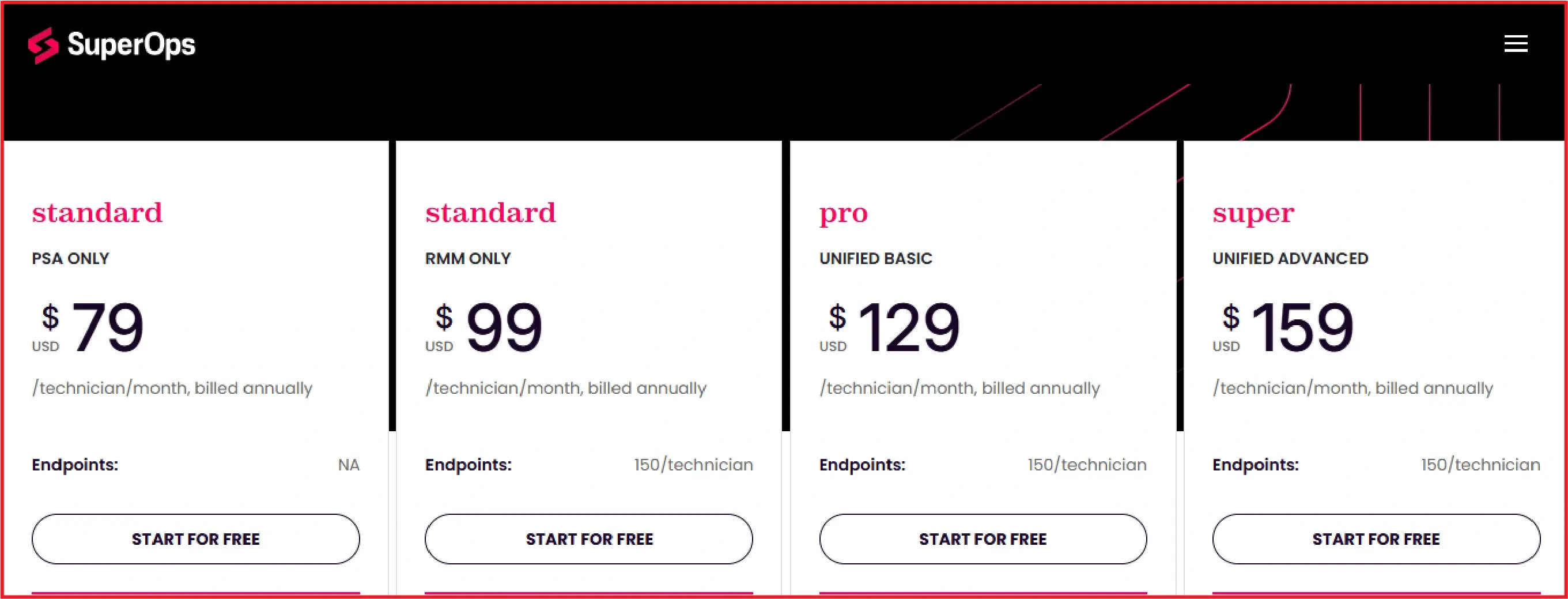This screenshot has height=599, width=1568.
Task: Click NA endpoints value on PSA card
Action: coord(349,465)
